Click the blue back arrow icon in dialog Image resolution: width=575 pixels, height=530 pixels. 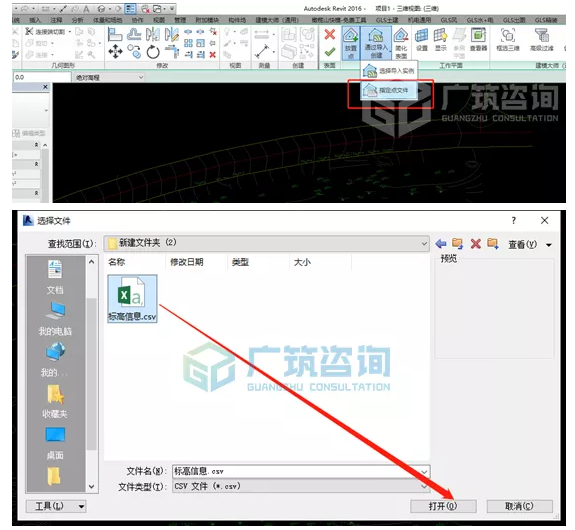(x=441, y=244)
